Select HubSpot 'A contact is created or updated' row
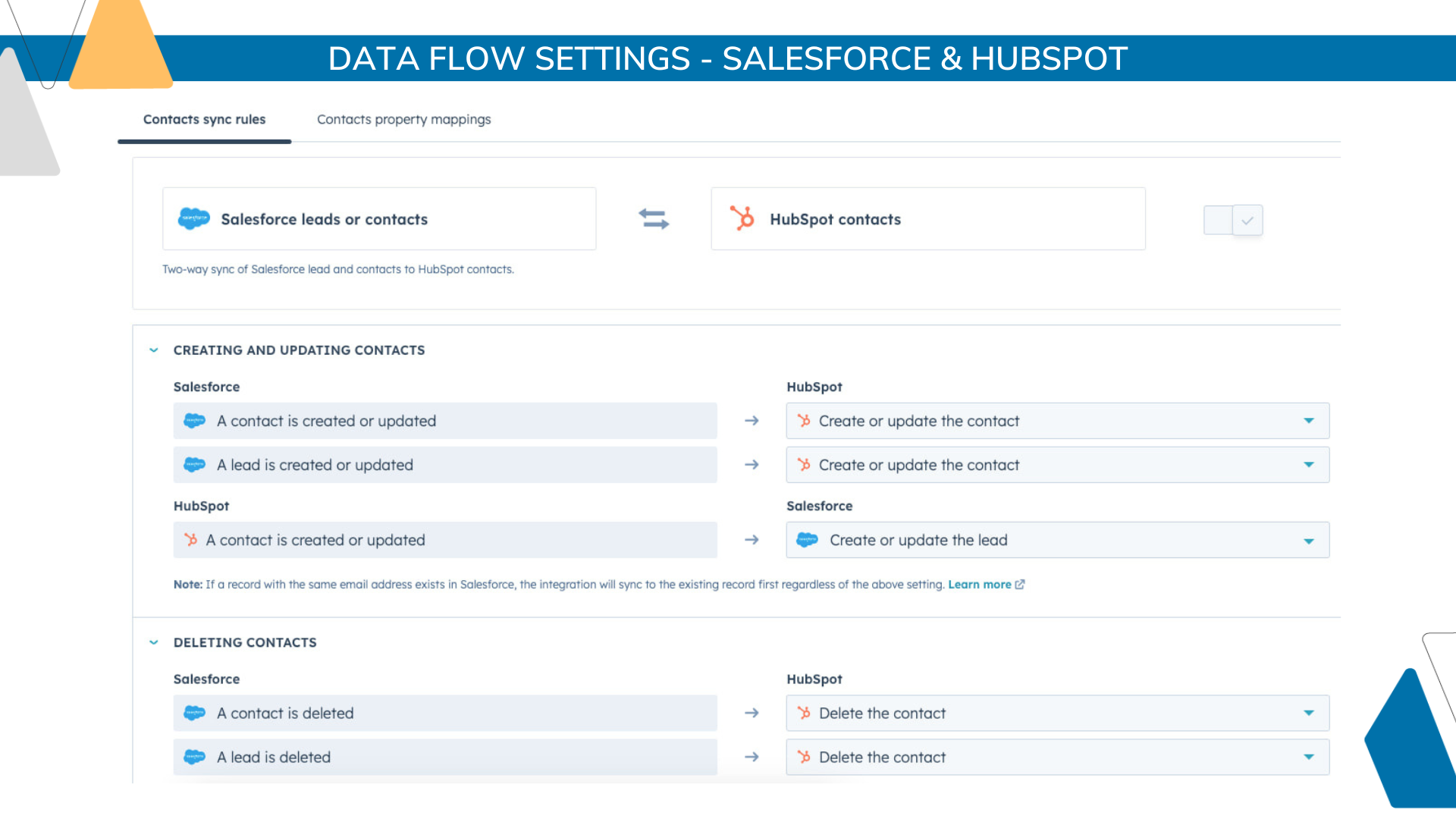The height and width of the screenshot is (819, 1456). [x=445, y=540]
